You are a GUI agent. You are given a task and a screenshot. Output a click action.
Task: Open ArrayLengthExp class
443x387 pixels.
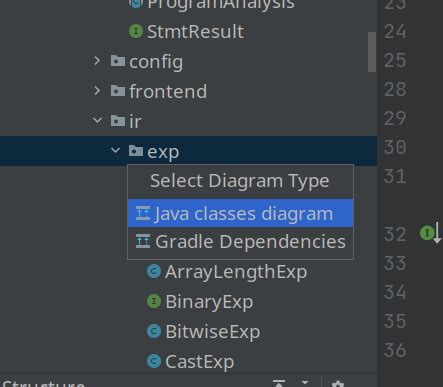pos(236,272)
